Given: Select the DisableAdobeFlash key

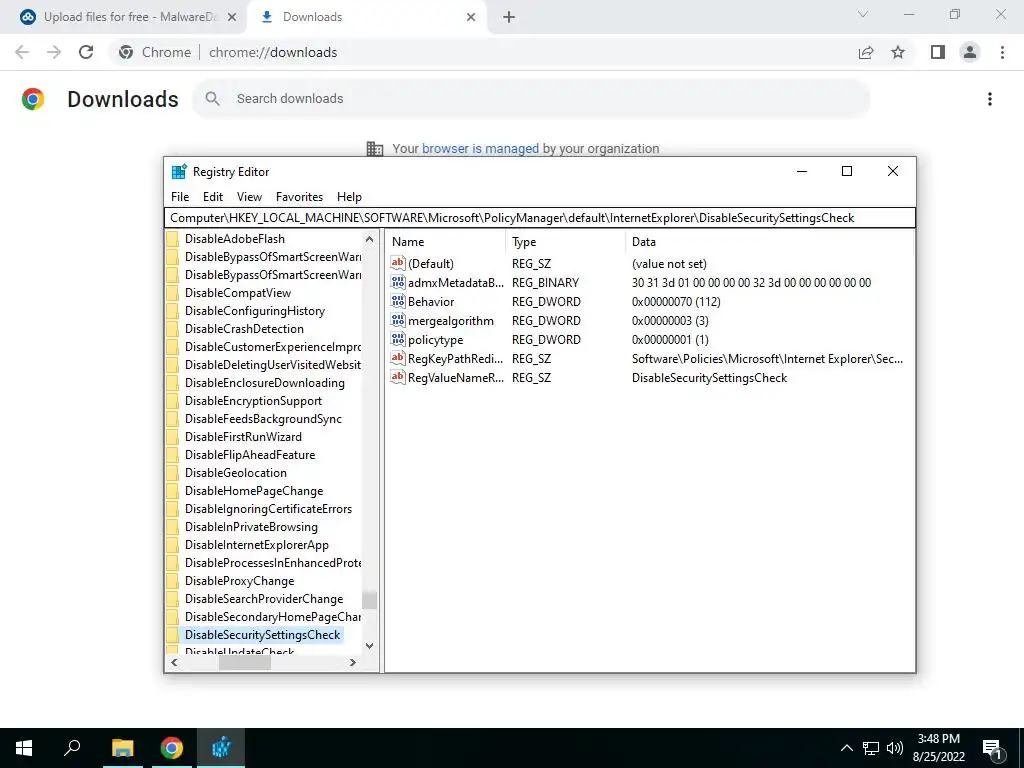Looking at the screenshot, I should click(x=234, y=239).
